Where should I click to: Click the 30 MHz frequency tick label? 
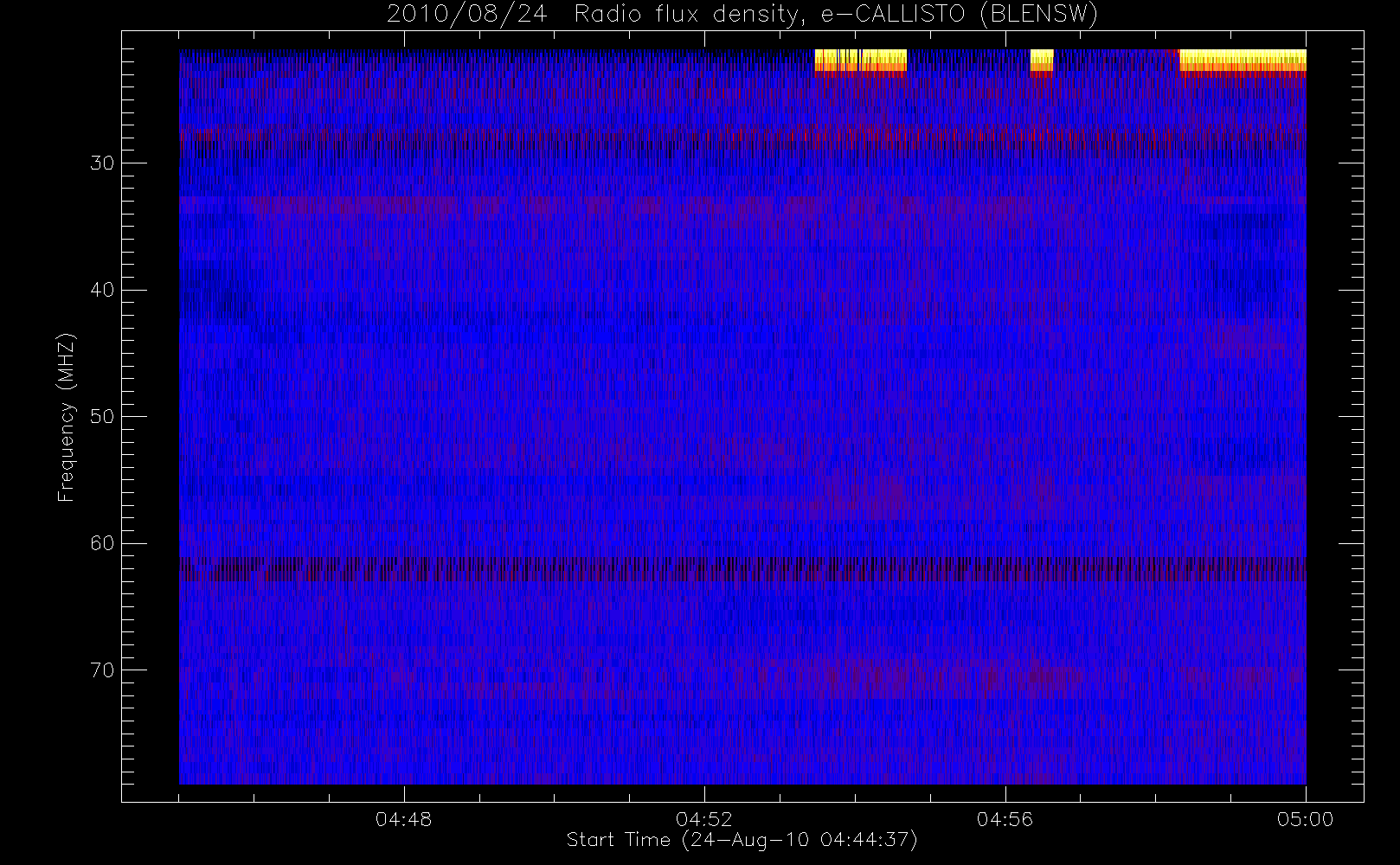click(x=102, y=163)
